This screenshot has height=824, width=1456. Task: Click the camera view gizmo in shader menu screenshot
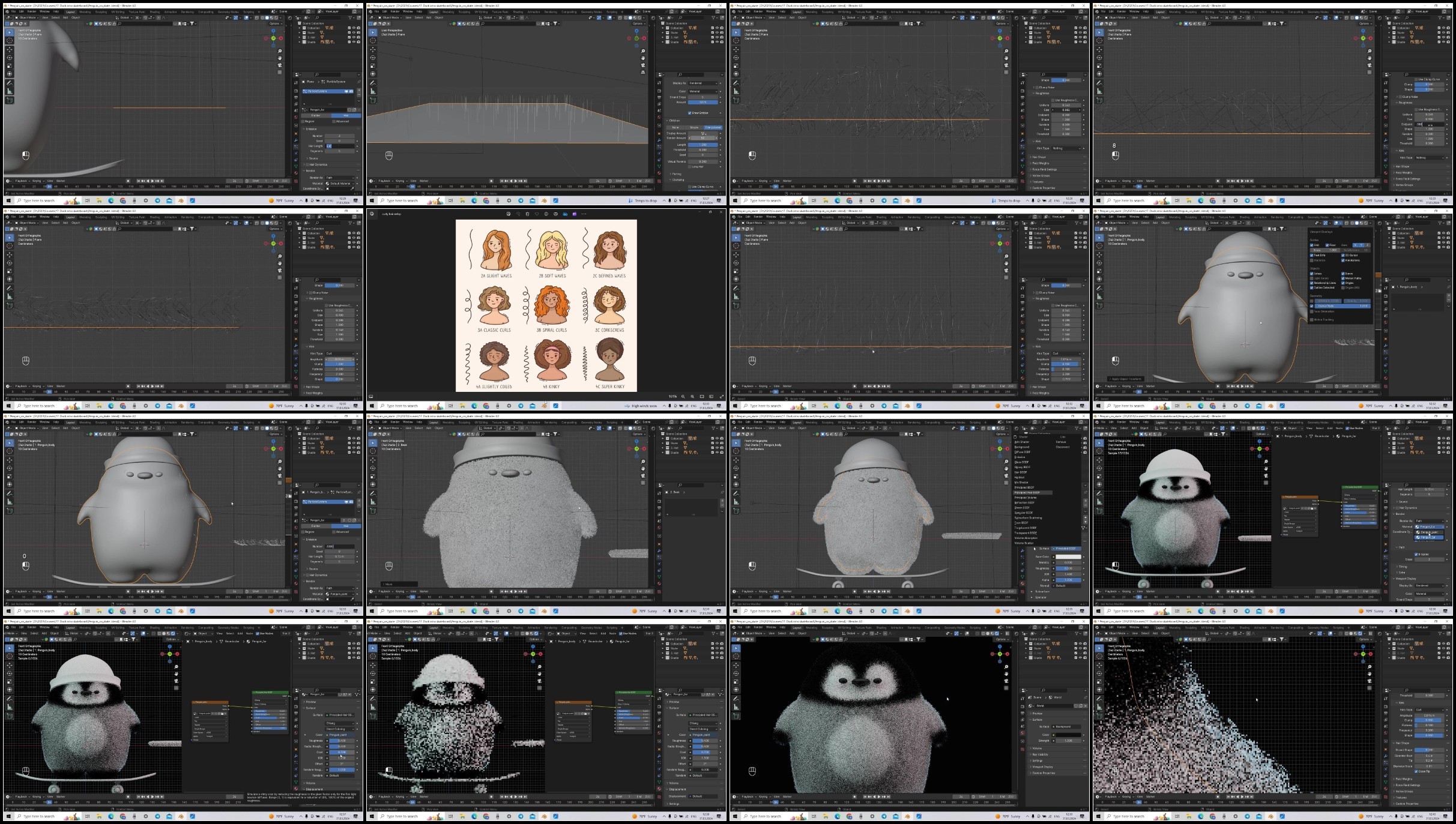[1006, 476]
